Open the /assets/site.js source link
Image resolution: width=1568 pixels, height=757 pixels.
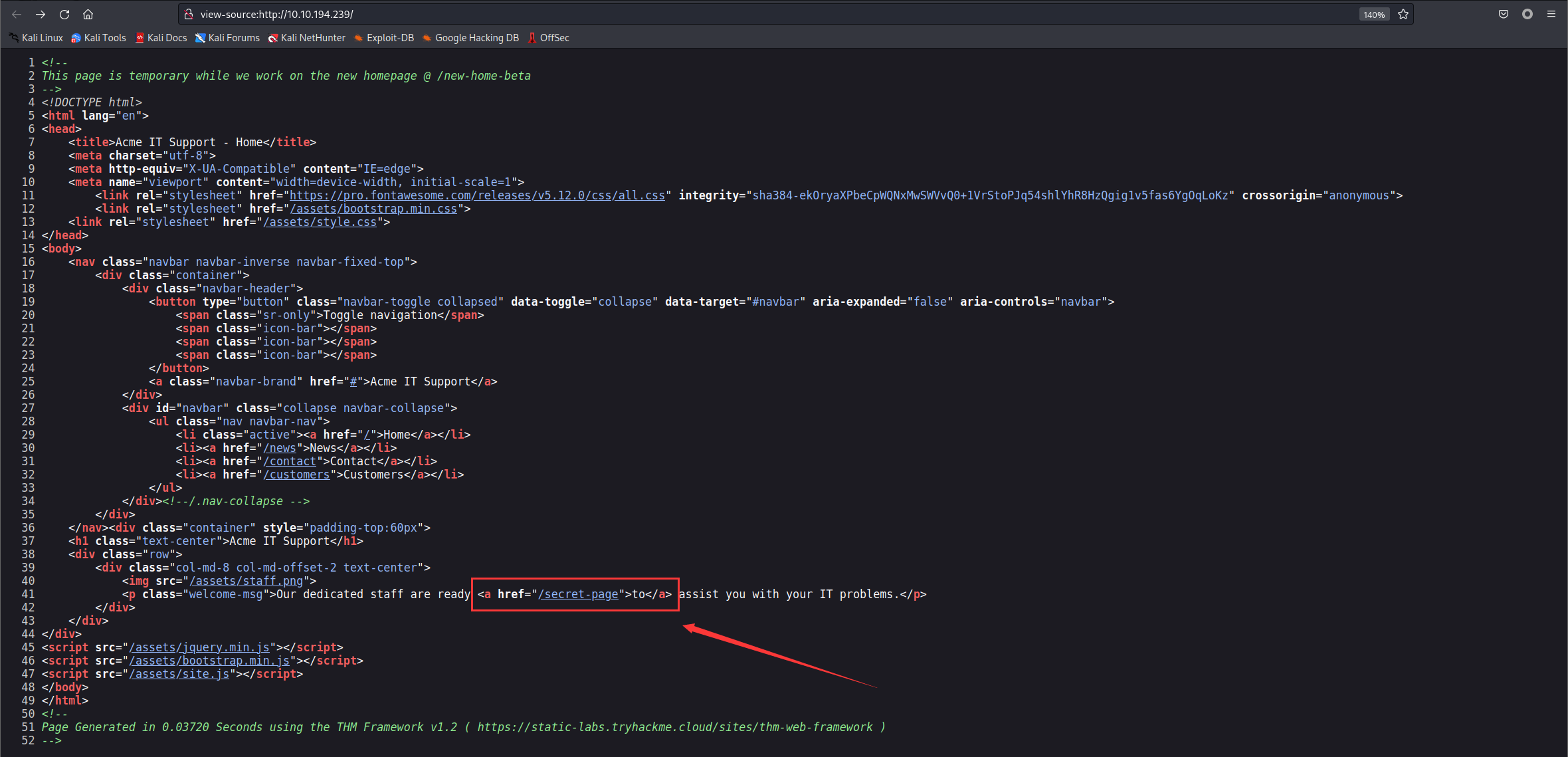[179, 674]
